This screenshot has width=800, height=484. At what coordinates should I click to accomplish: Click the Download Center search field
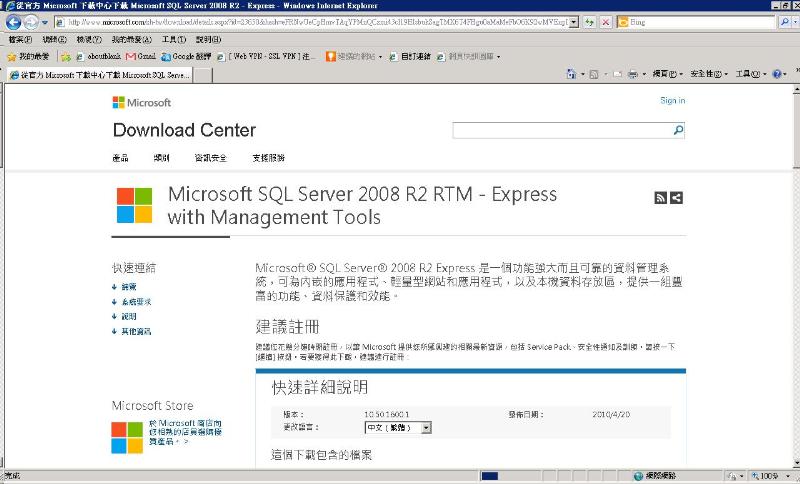[x=562, y=131]
